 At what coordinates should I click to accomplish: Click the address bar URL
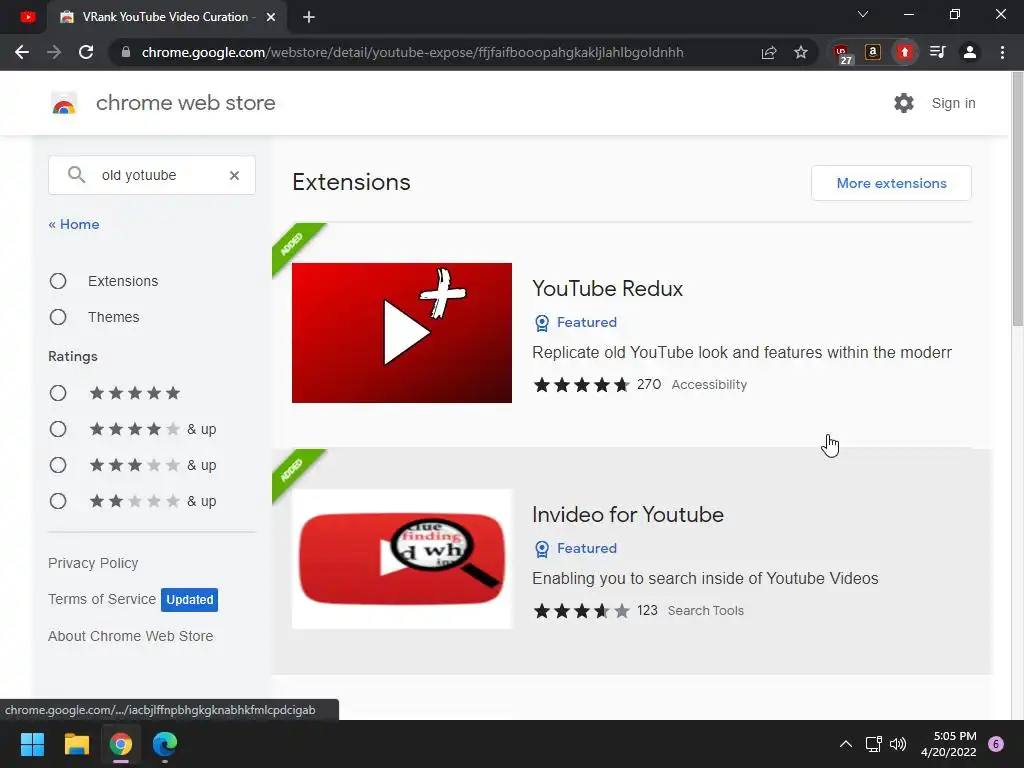pos(412,52)
